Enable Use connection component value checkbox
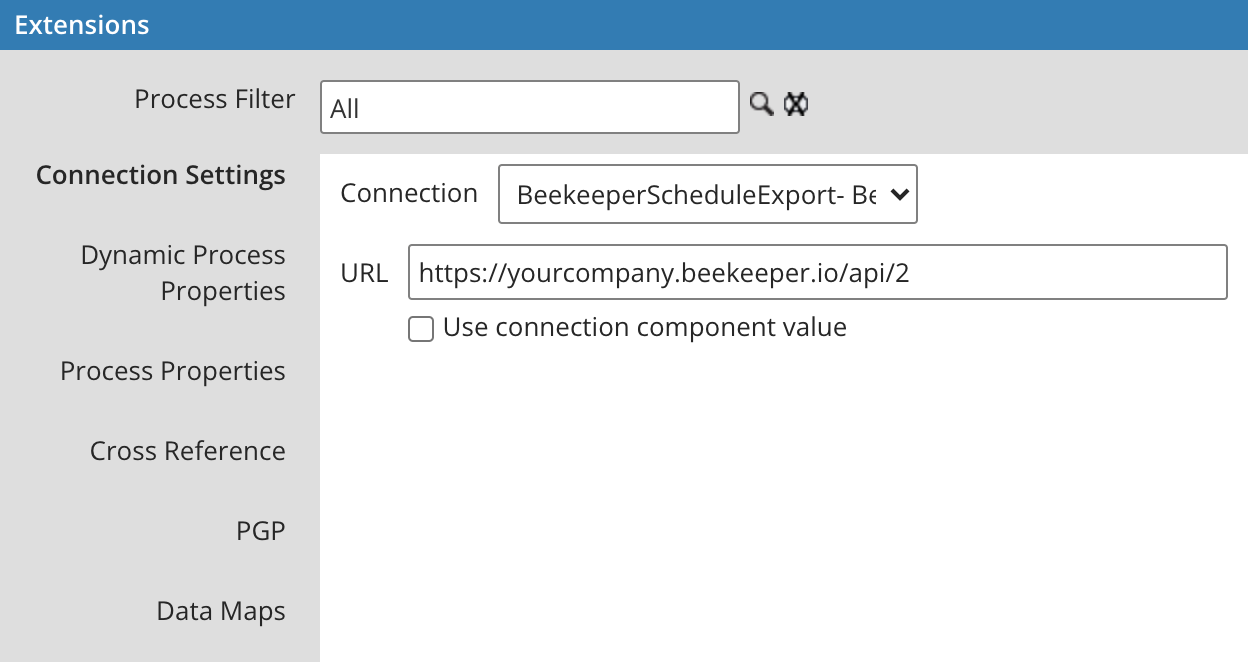This screenshot has width=1248, height=662. [x=421, y=329]
